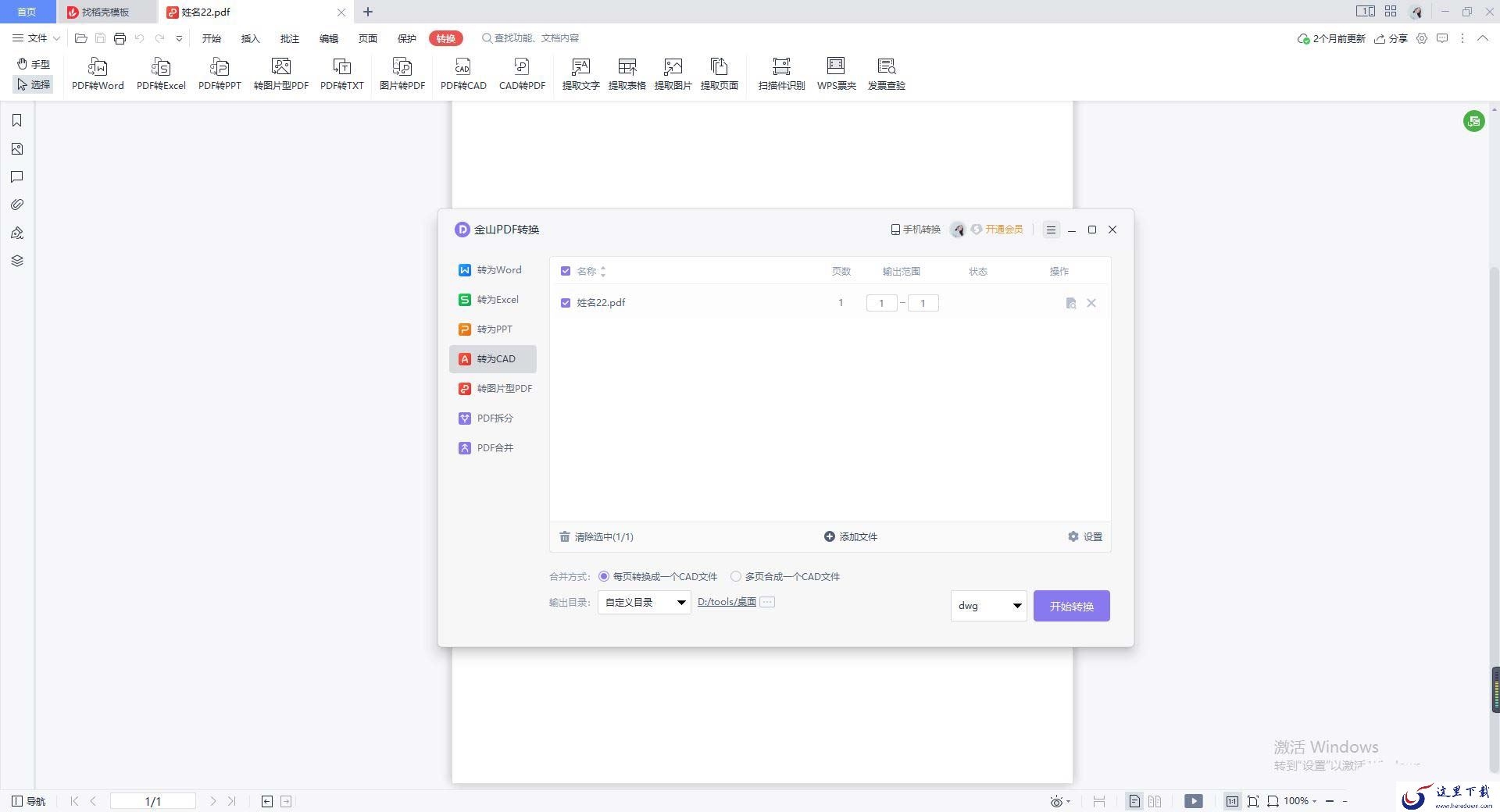
Task: Click the browse ellipsis button beside output path
Action: click(x=767, y=602)
